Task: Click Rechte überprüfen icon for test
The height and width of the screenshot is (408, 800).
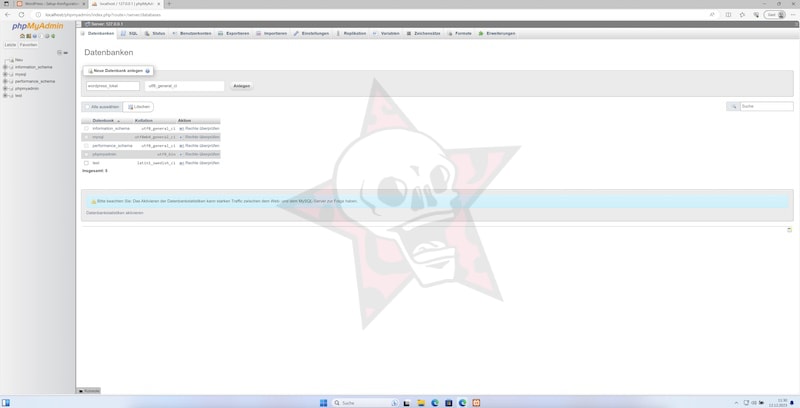Action: click(182, 163)
